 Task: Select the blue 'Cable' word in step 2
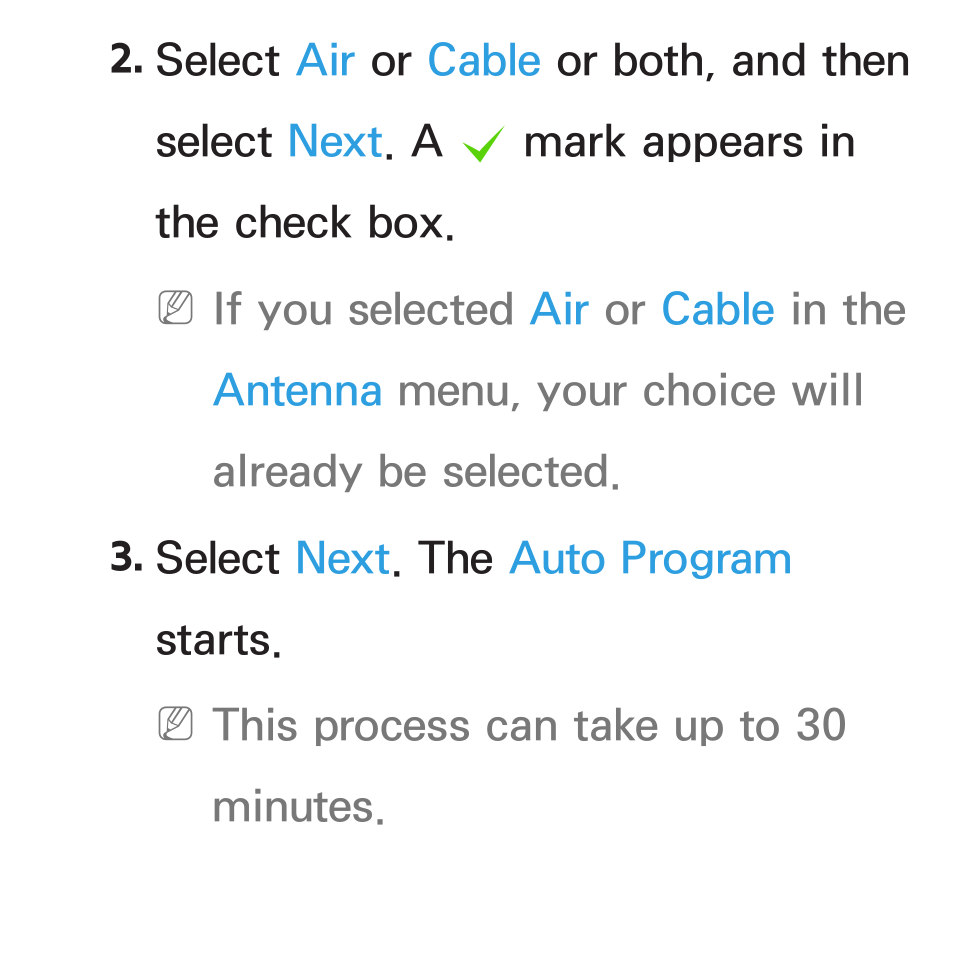[484, 60]
